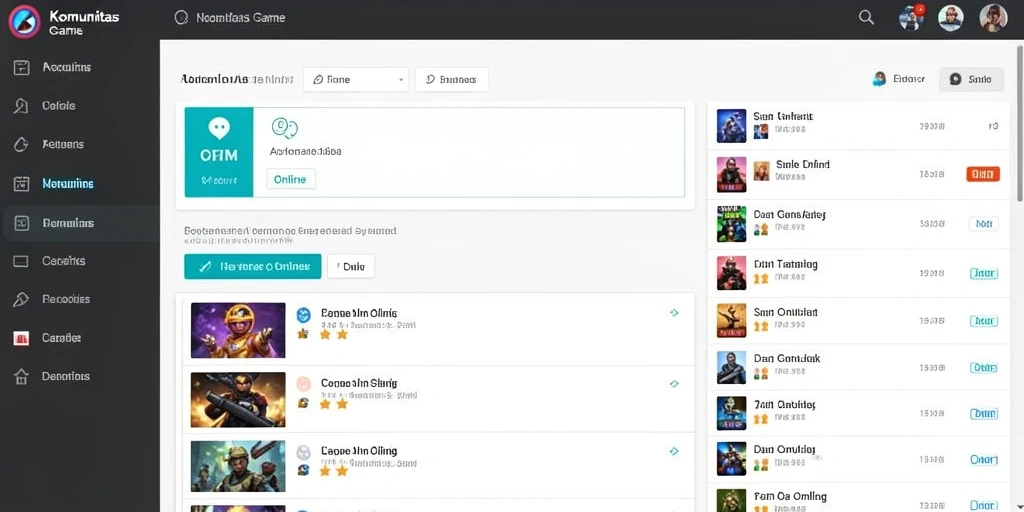Click the diamond icon on the 'Eaone Mn Olinis' row
Viewport: 1024px width, 512px height.
[x=674, y=313]
